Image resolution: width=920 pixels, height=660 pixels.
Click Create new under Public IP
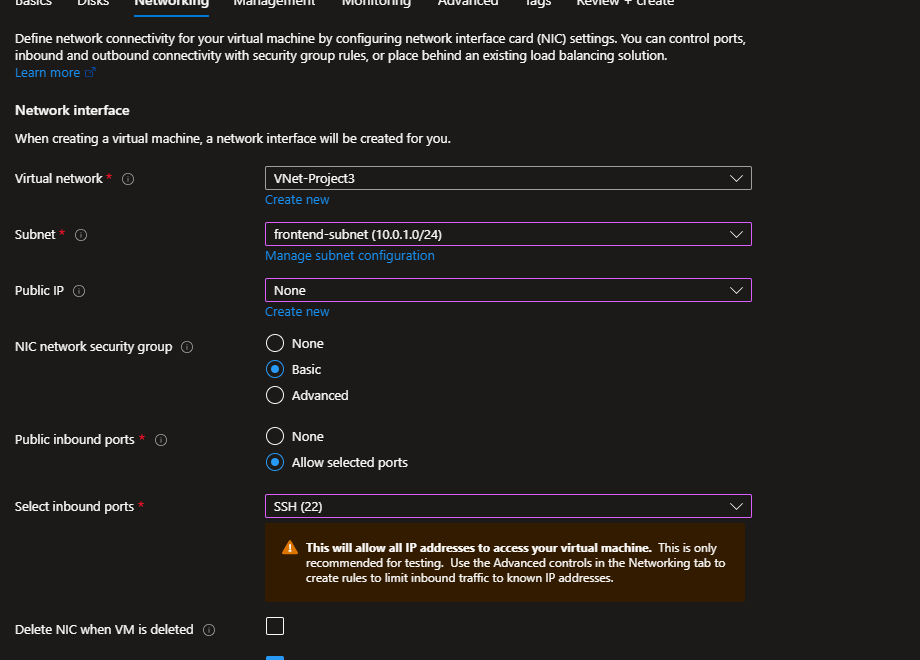(297, 312)
